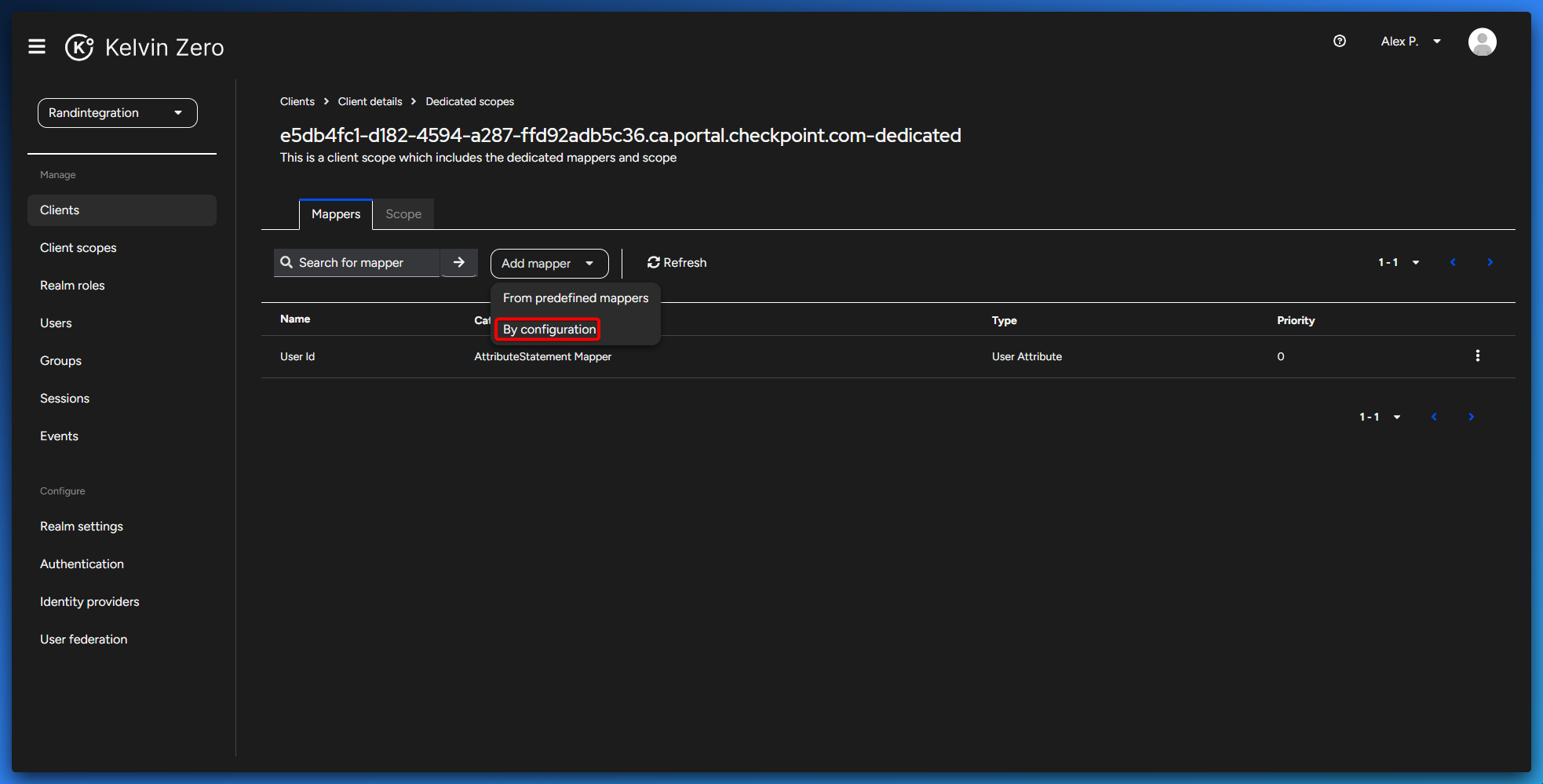
Task: Expand the Alex P. user menu
Action: click(x=1411, y=42)
